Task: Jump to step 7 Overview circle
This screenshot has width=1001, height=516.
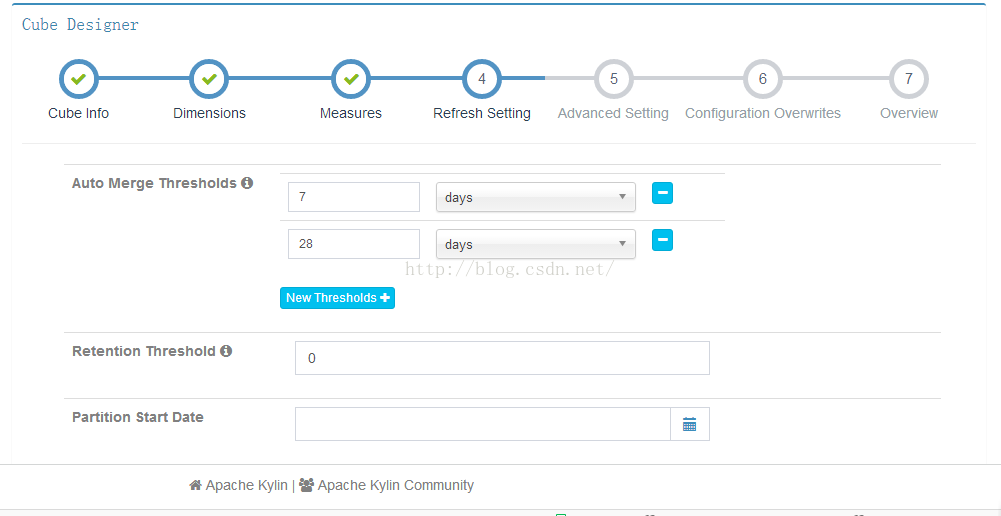Action: click(x=908, y=79)
